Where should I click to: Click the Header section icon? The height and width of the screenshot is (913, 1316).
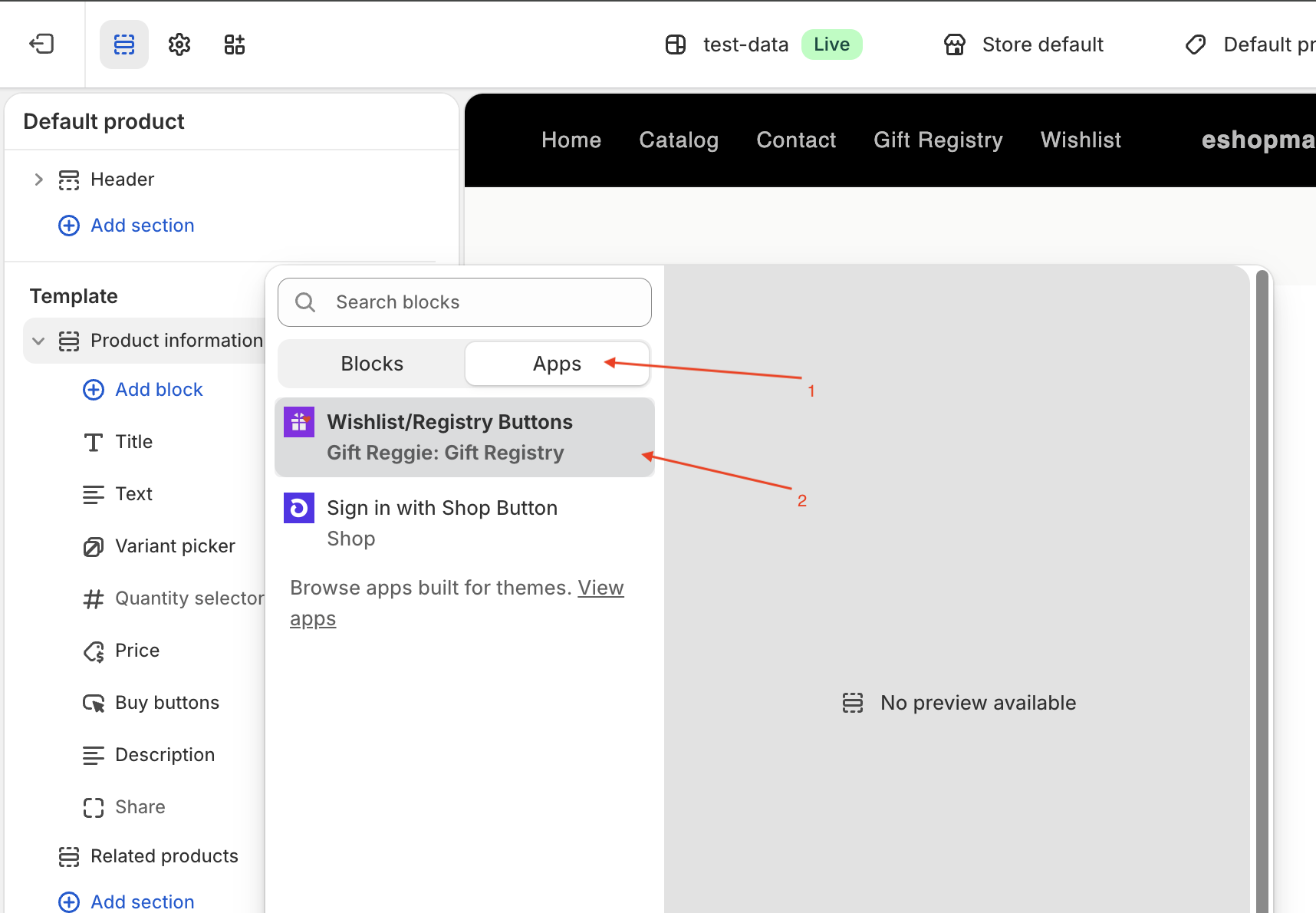point(69,180)
